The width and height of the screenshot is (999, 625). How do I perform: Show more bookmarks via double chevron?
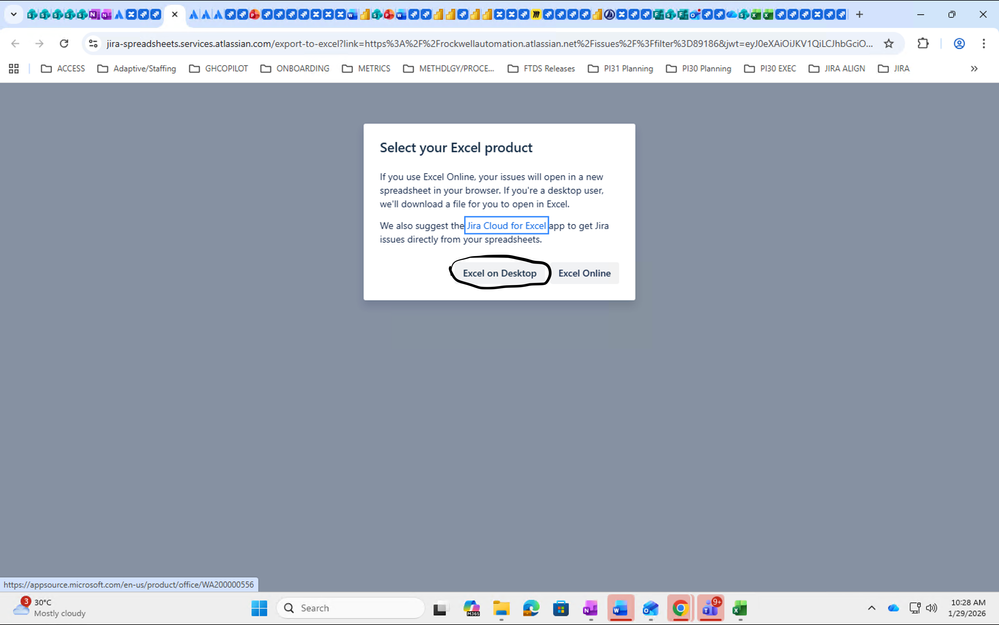pyautogui.click(x=974, y=68)
